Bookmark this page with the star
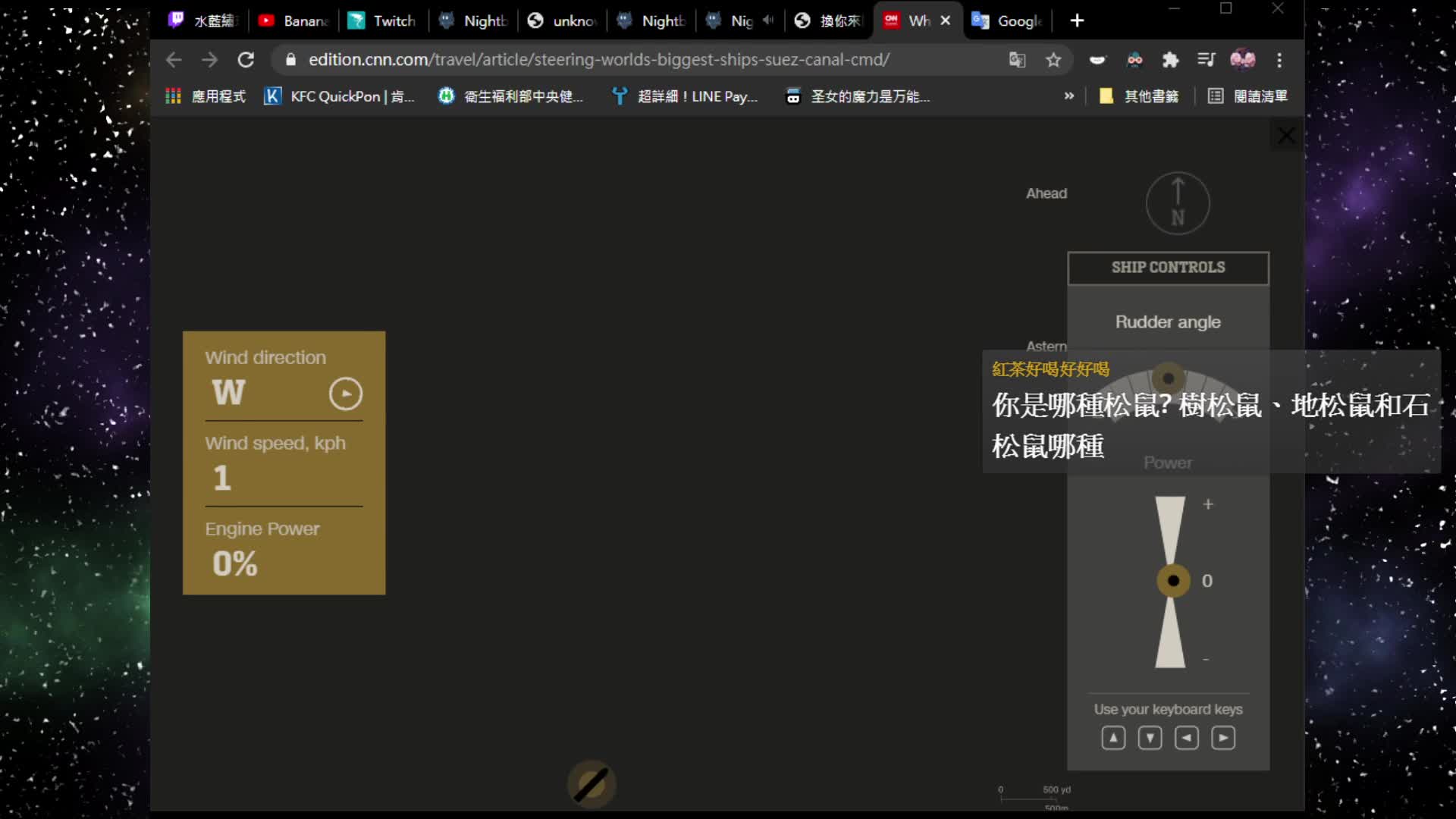1456x819 pixels. click(1053, 60)
